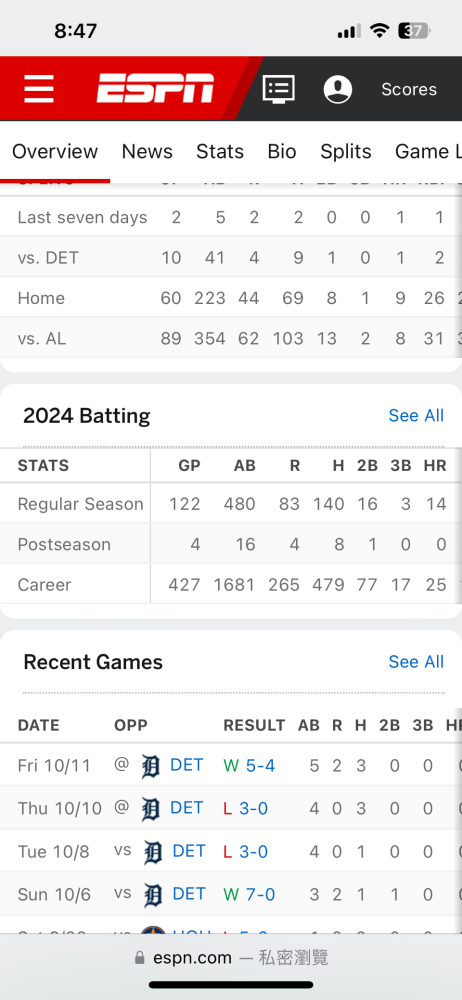Tap Tigers logo in Sun 10/6 row
Screen dimensions: 462x1000
coord(153,895)
